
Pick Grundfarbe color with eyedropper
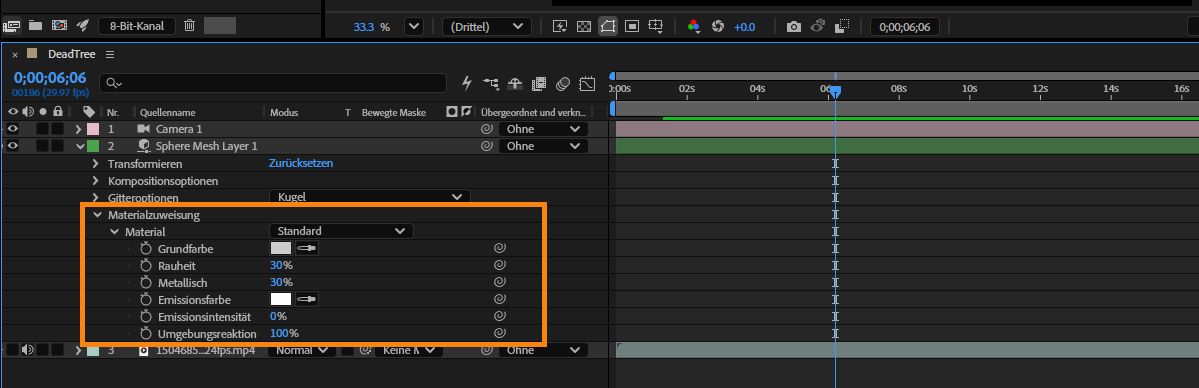click(x=307, y=248)
